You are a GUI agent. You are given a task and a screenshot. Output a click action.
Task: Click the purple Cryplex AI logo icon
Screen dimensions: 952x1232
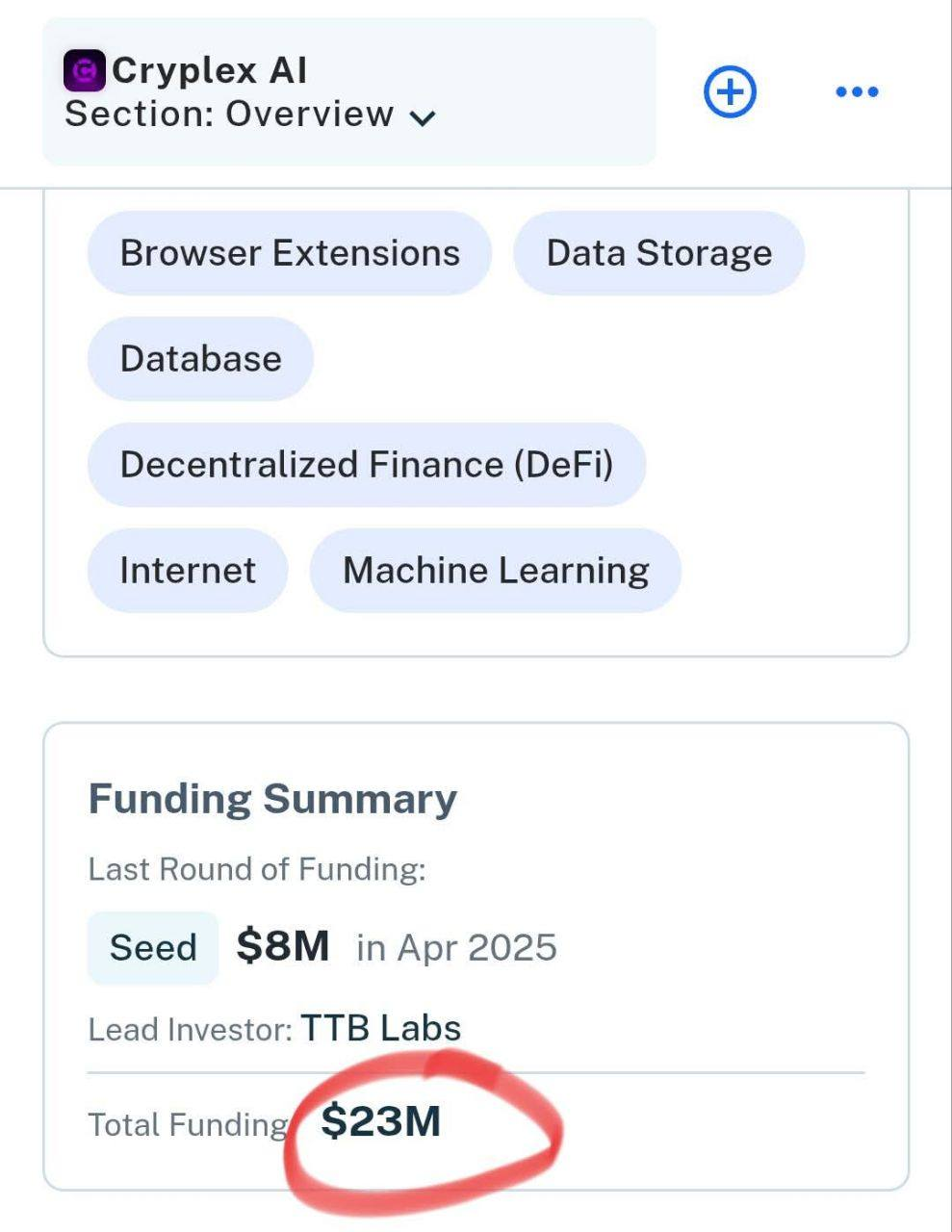tap(85, 71)
